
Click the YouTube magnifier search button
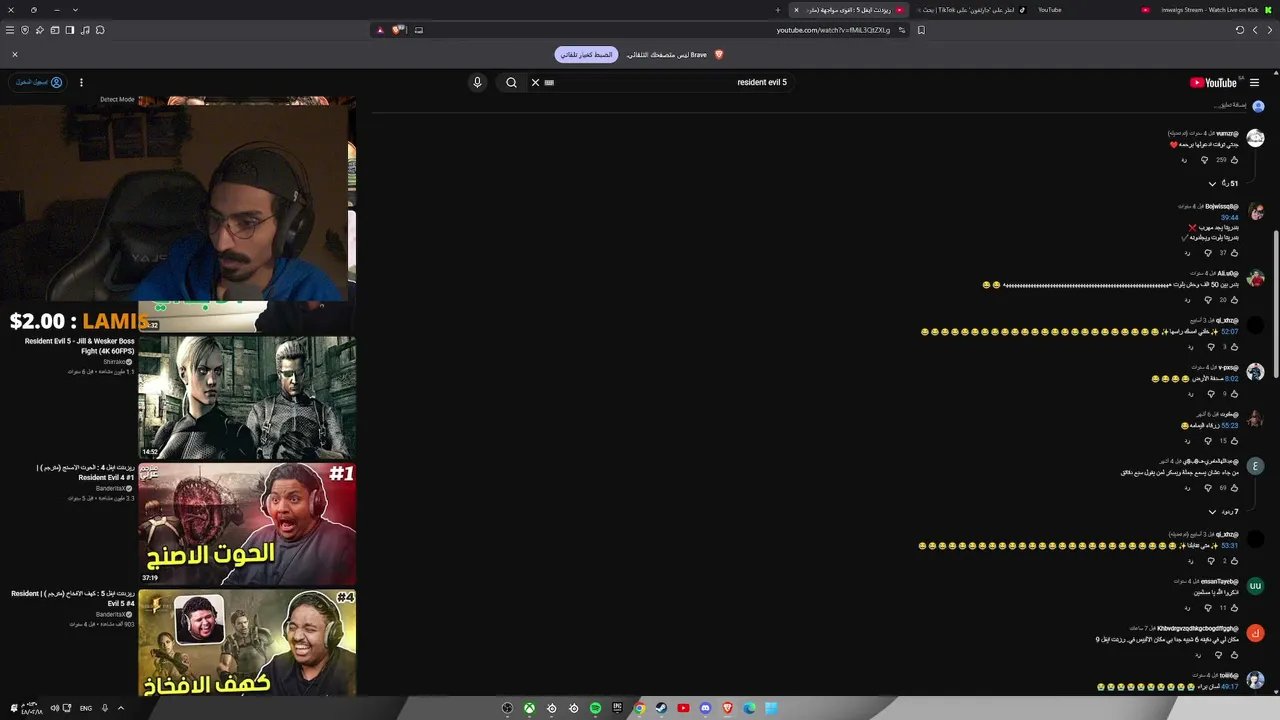511,82
